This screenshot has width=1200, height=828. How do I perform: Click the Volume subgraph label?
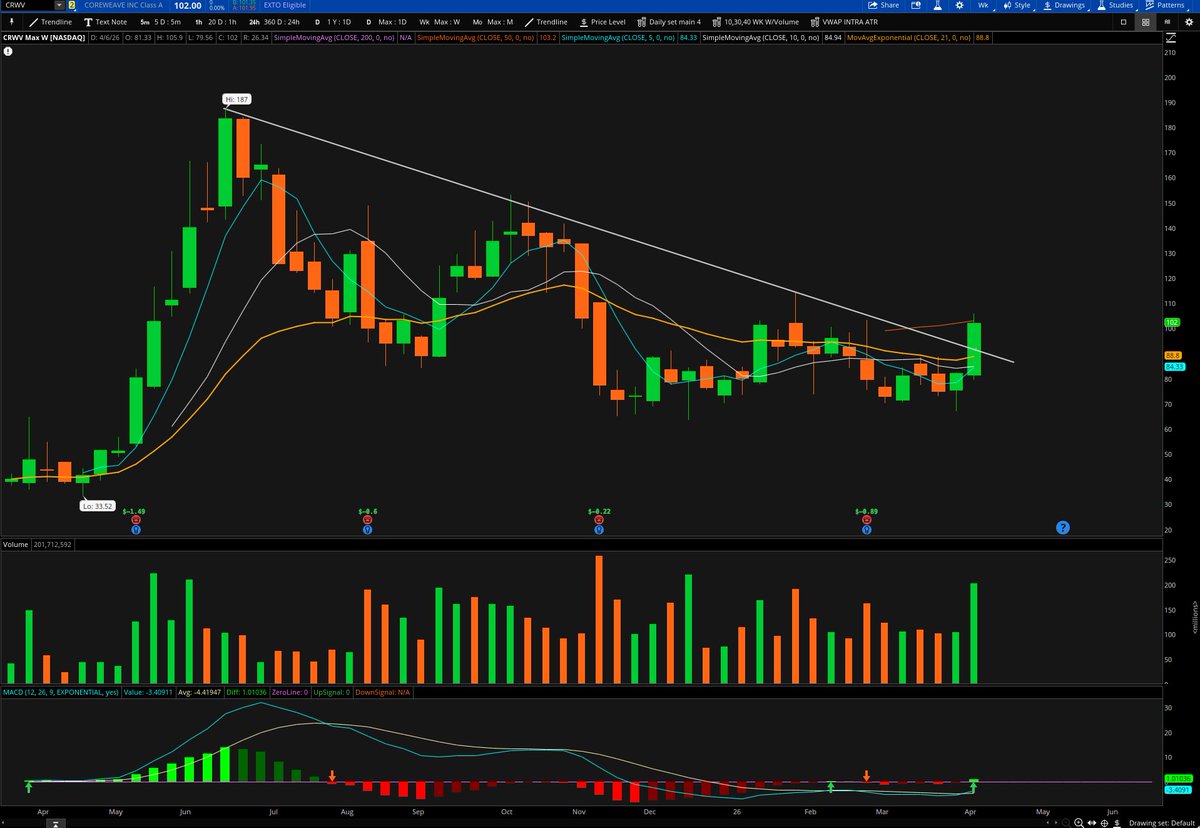[x=16, y=545]
